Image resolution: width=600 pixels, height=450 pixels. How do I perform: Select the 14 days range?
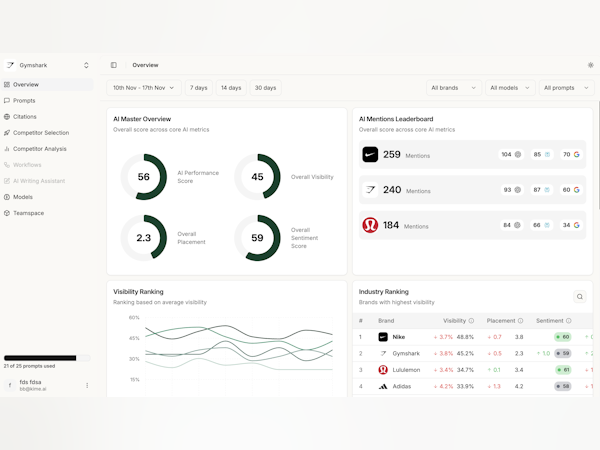(x=231, y=88)
